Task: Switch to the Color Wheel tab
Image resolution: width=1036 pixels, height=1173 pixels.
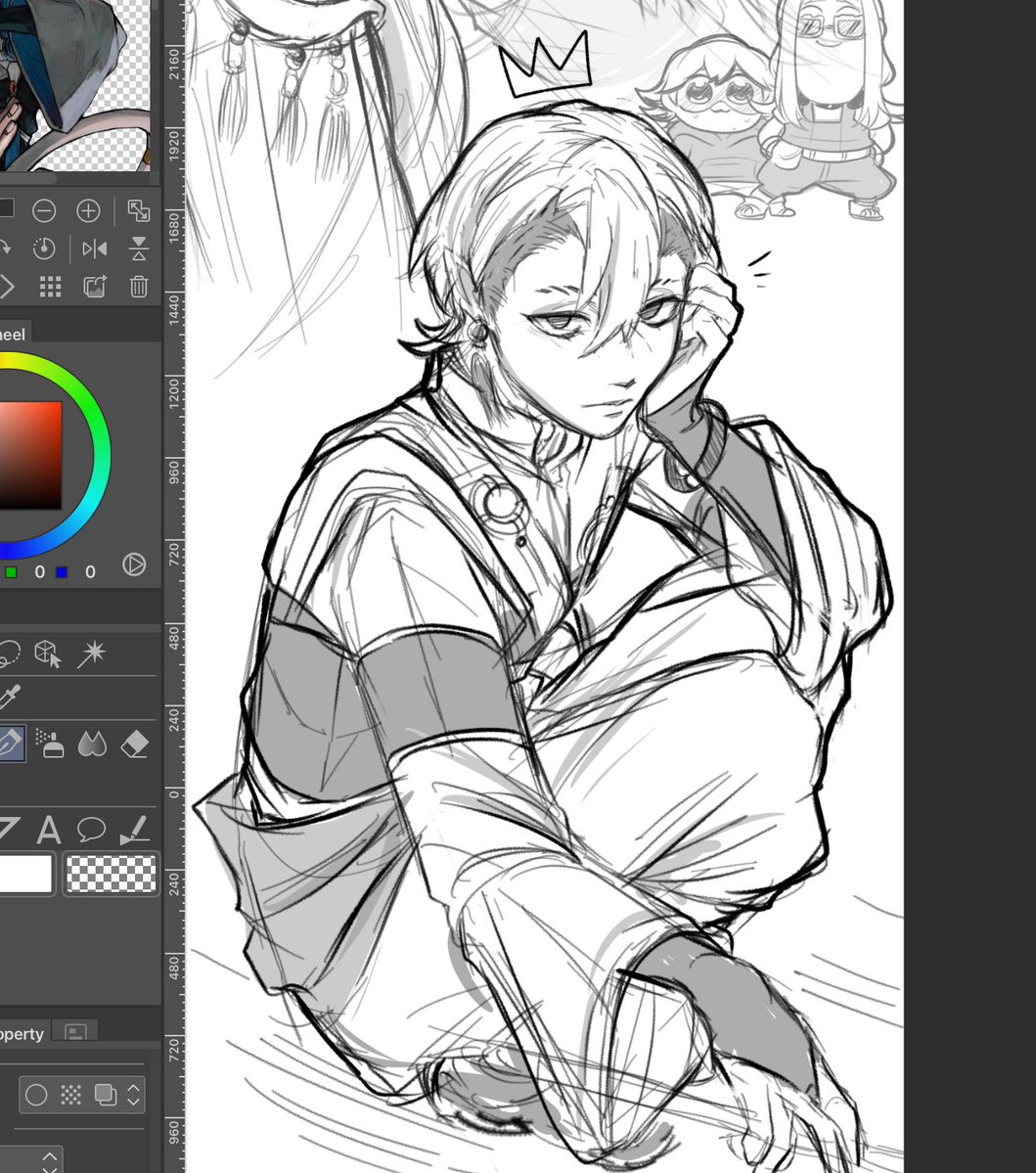Action: click(x=13, y=335)
